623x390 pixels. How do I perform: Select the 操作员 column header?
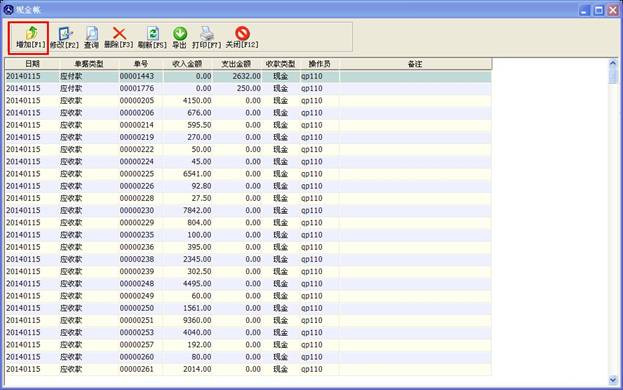(320, 64)
